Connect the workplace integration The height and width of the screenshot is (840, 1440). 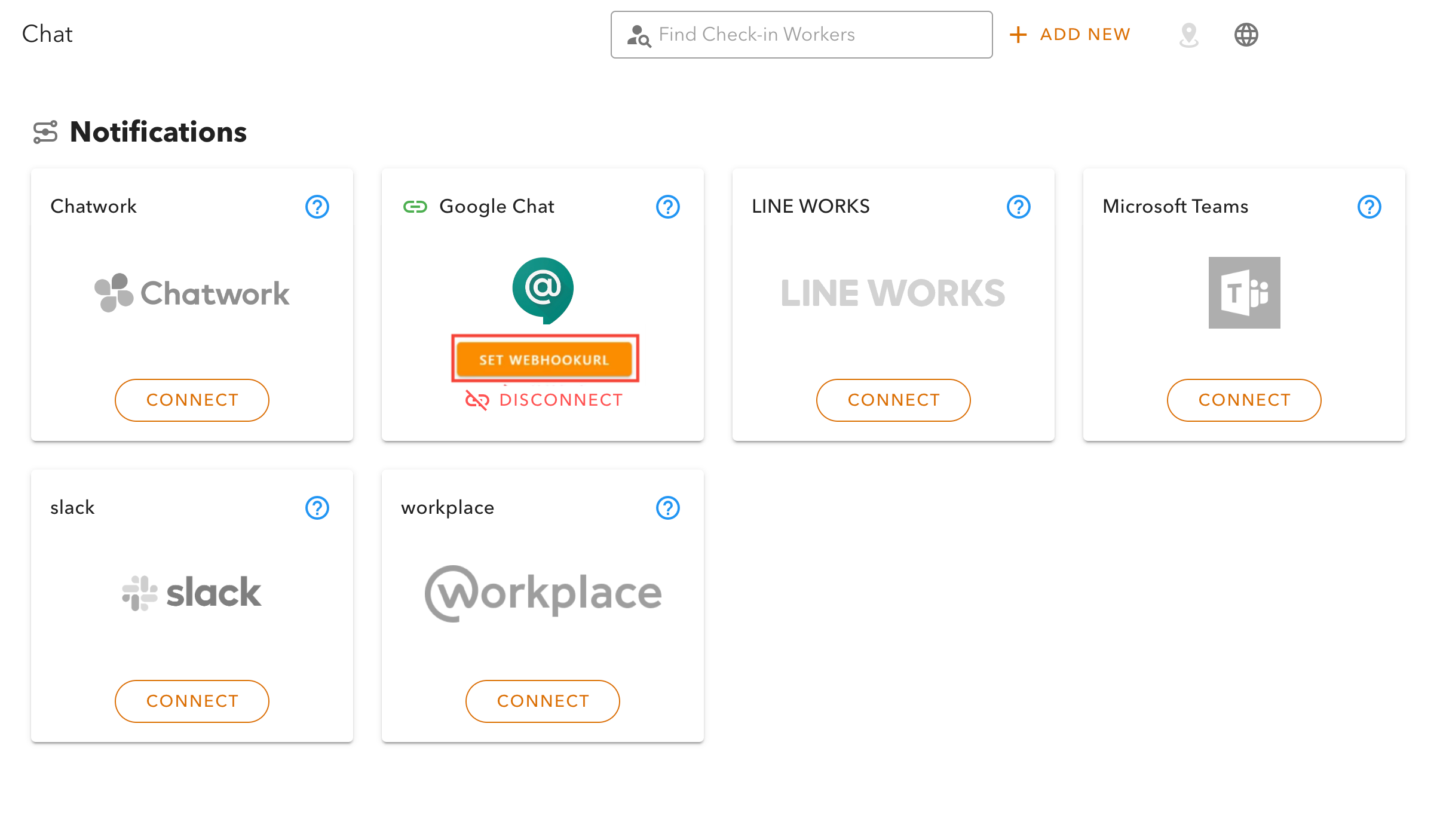tap(543, 701)
